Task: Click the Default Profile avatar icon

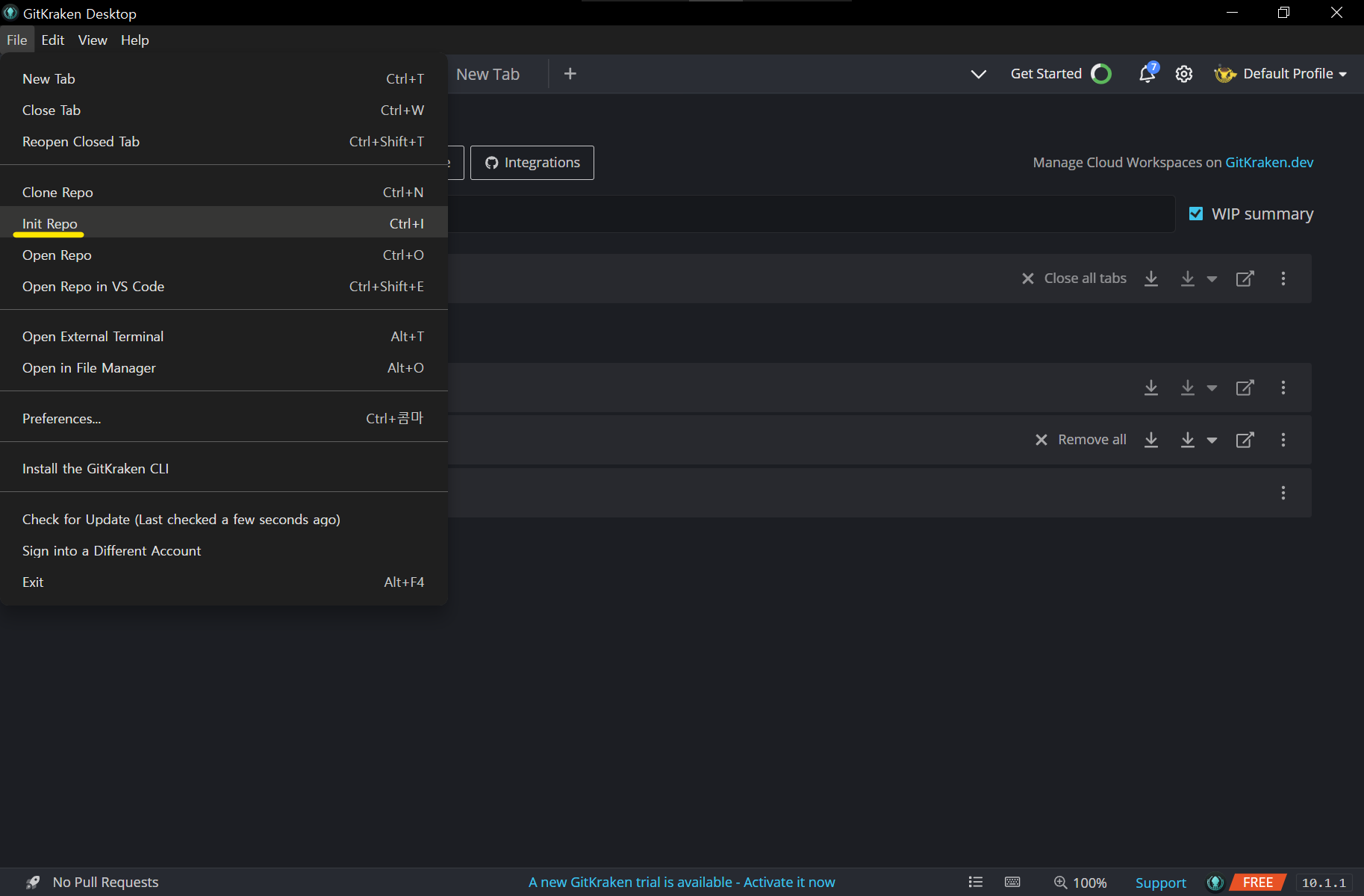Action: [x=1225, y=74]
